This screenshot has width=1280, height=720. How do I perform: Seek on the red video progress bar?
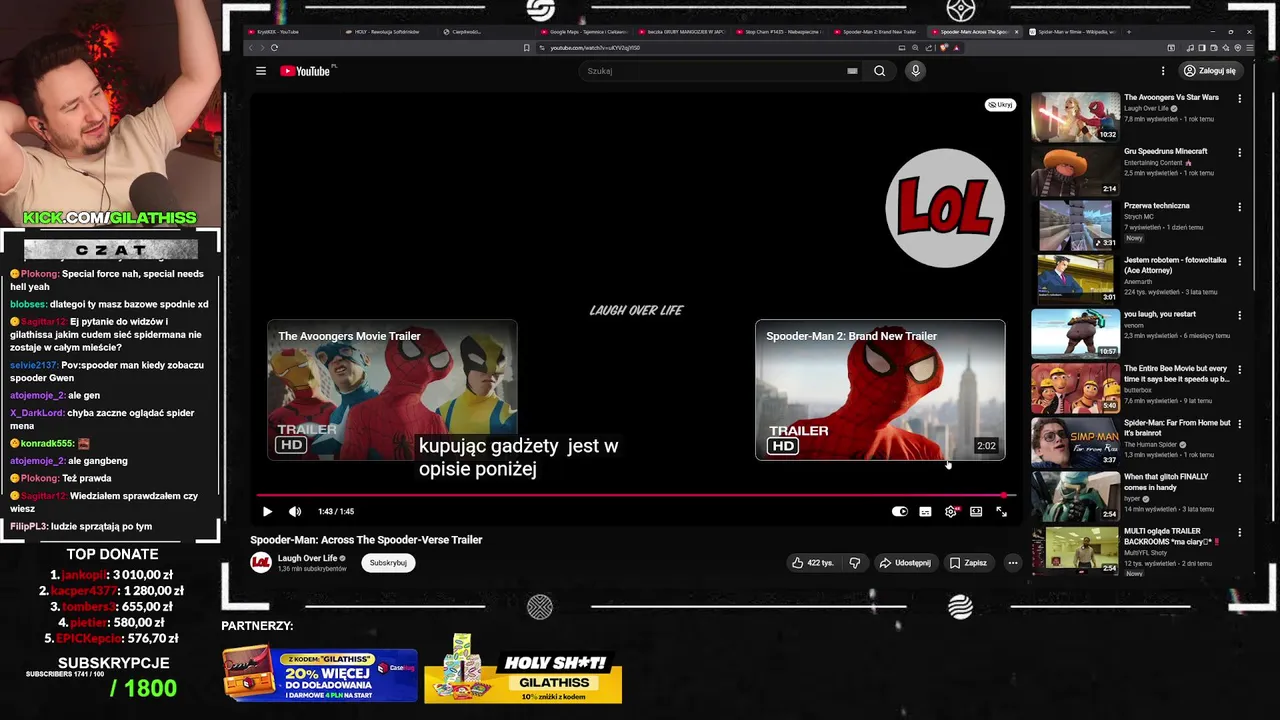(634, 495)
